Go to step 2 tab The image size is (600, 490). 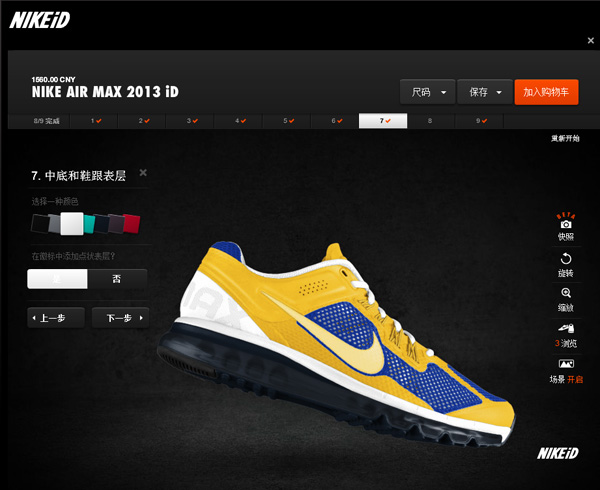click(x=142, y=121)
